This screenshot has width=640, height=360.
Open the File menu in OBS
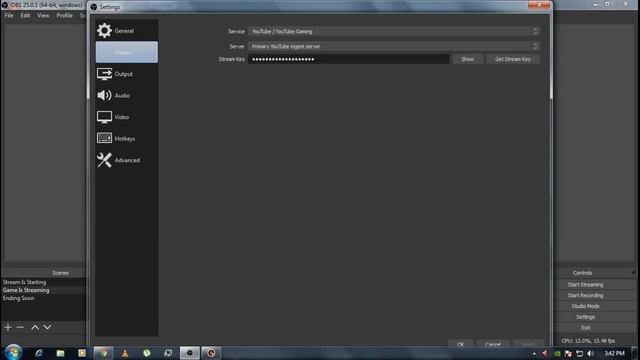click(9, 16)
